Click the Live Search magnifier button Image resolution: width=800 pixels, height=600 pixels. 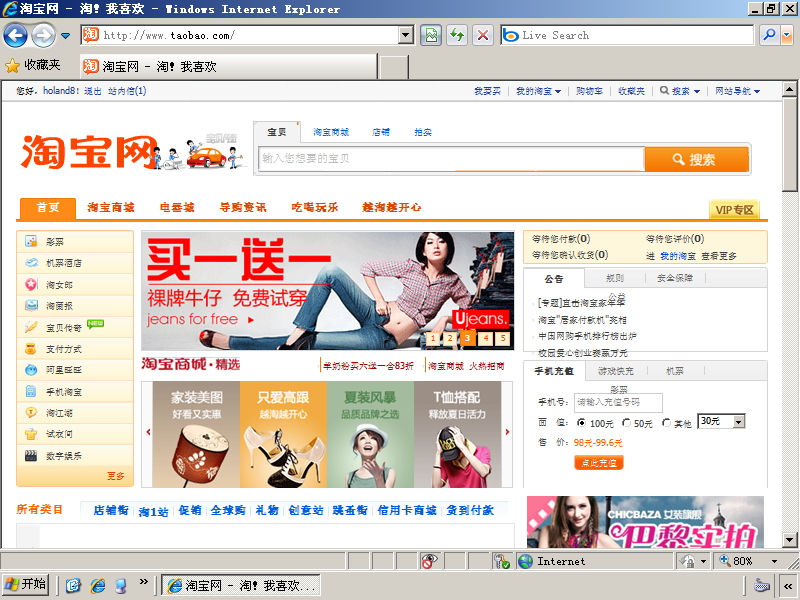[769, 35]
